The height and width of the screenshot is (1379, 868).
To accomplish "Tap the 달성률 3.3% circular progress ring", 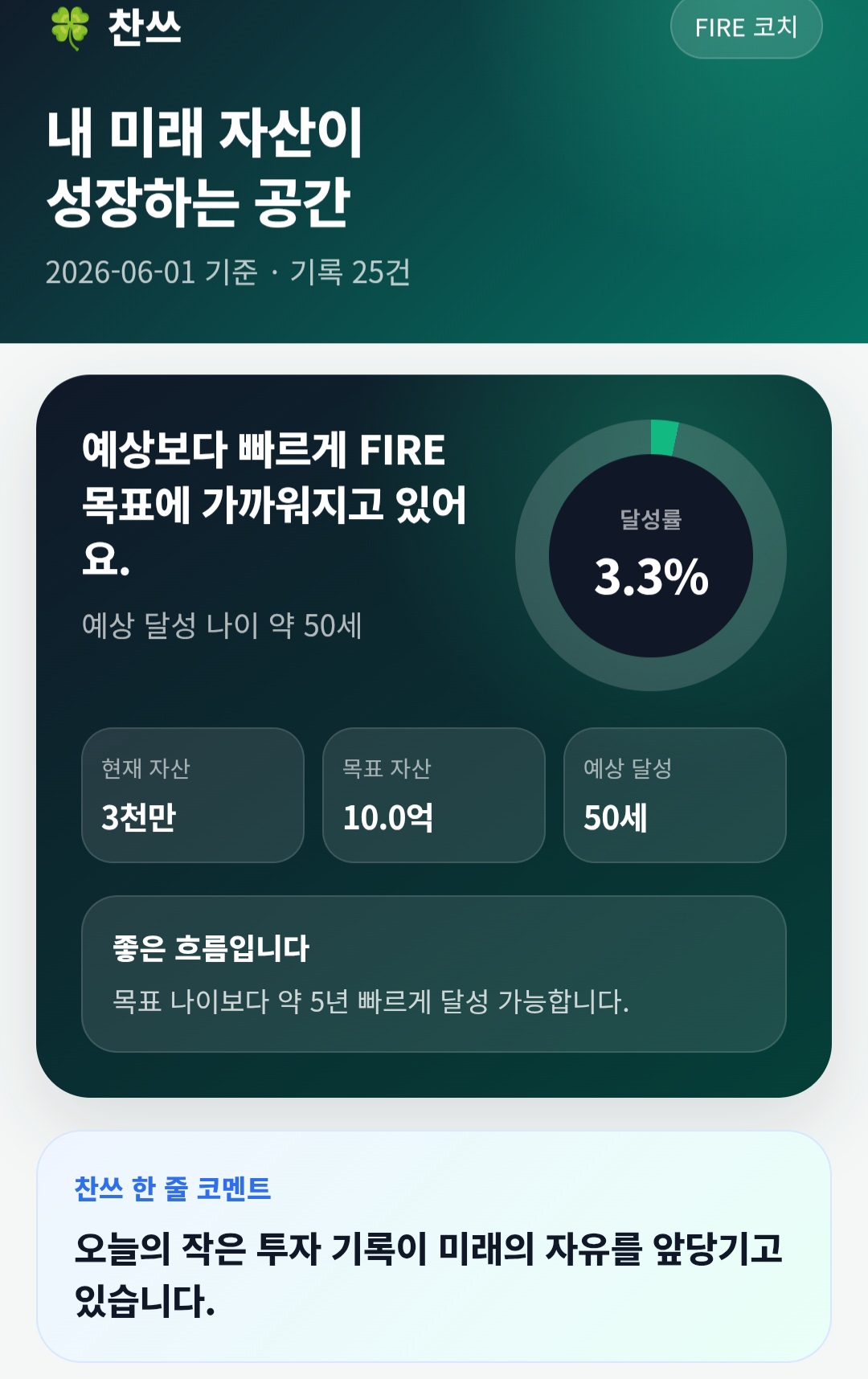I will pos(651,555).
